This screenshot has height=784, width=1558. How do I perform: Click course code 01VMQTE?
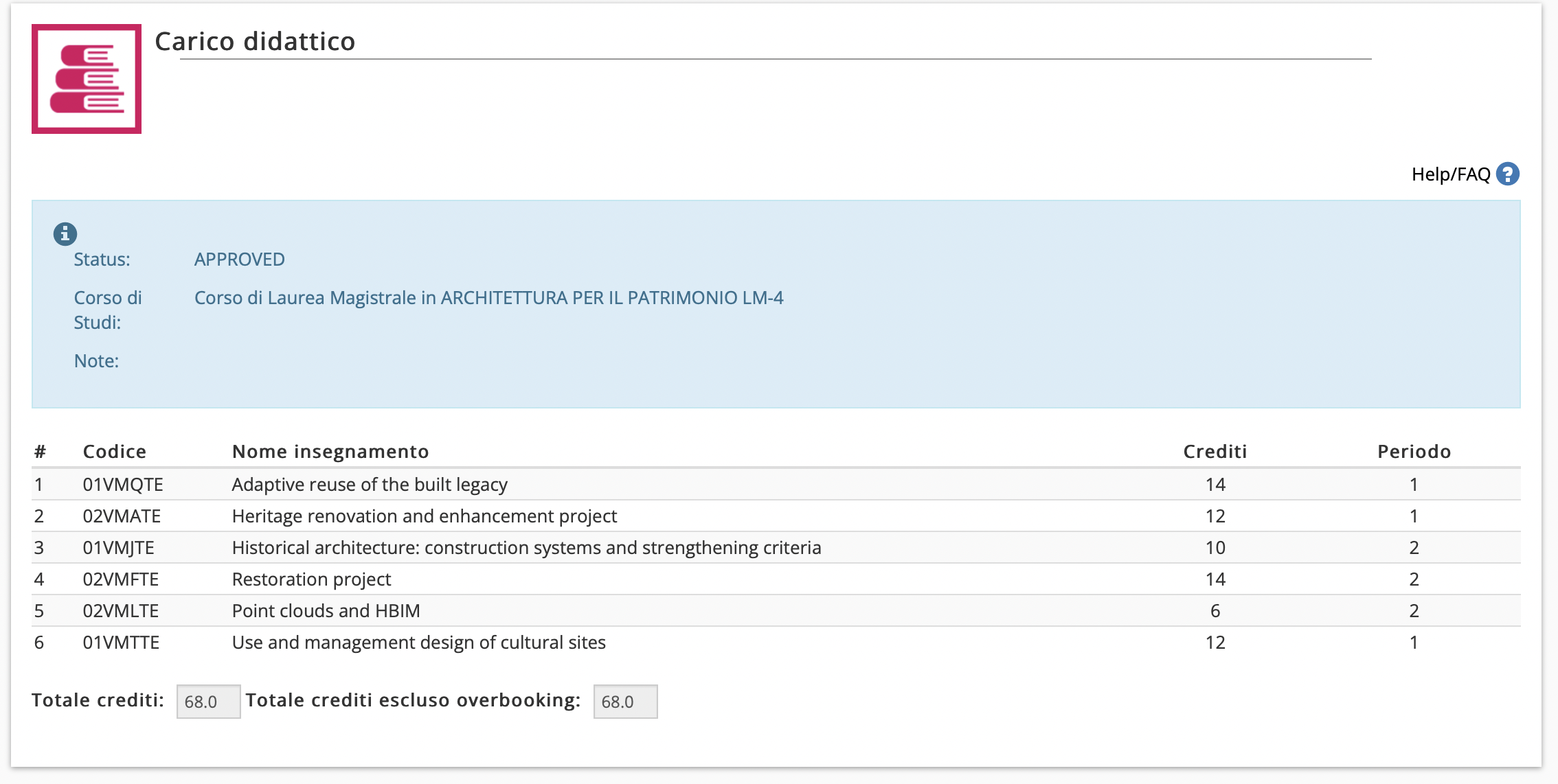click(123, 485)
